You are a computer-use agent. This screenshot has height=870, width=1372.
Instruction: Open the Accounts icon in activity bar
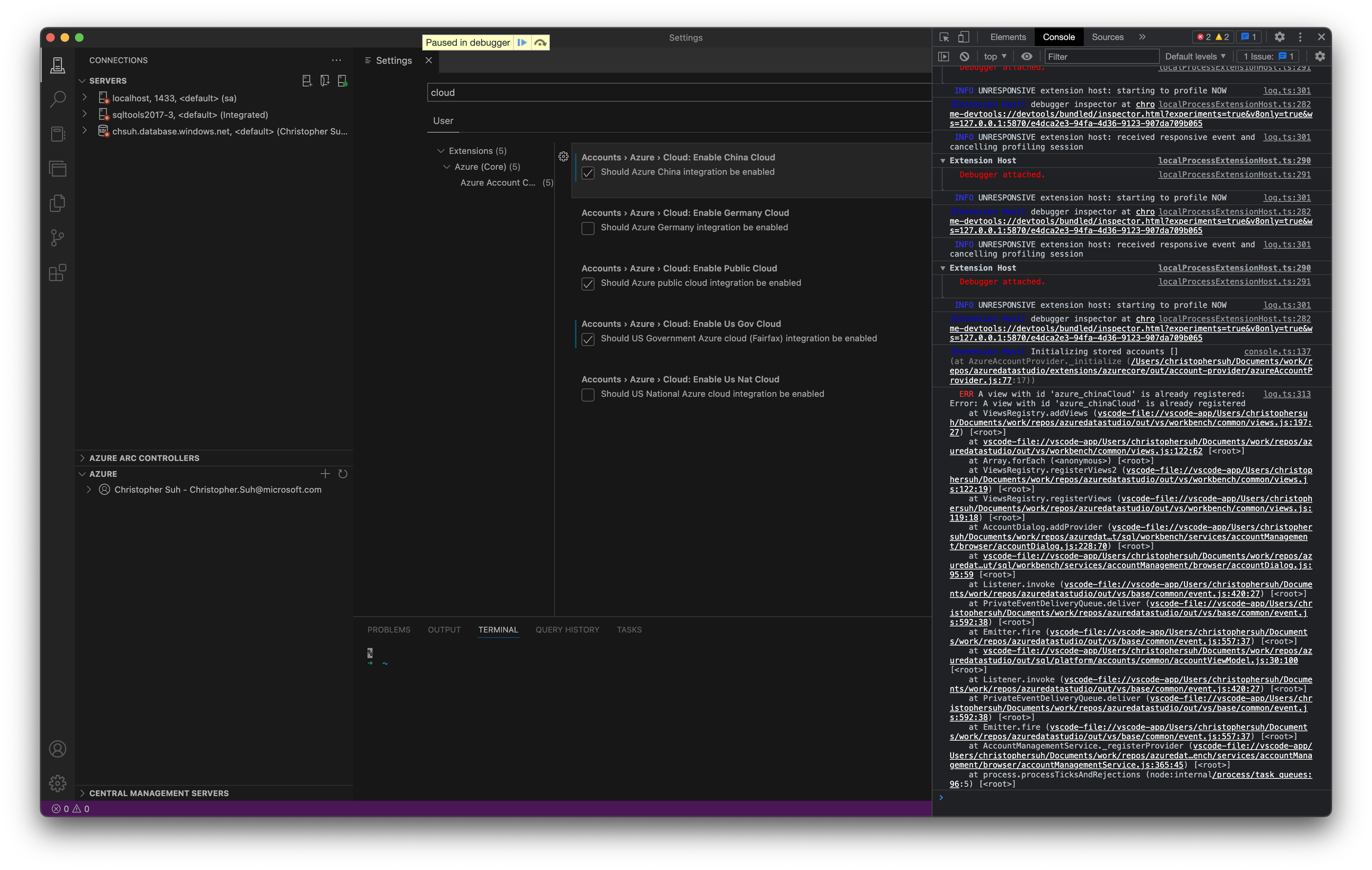click(58, 749)
